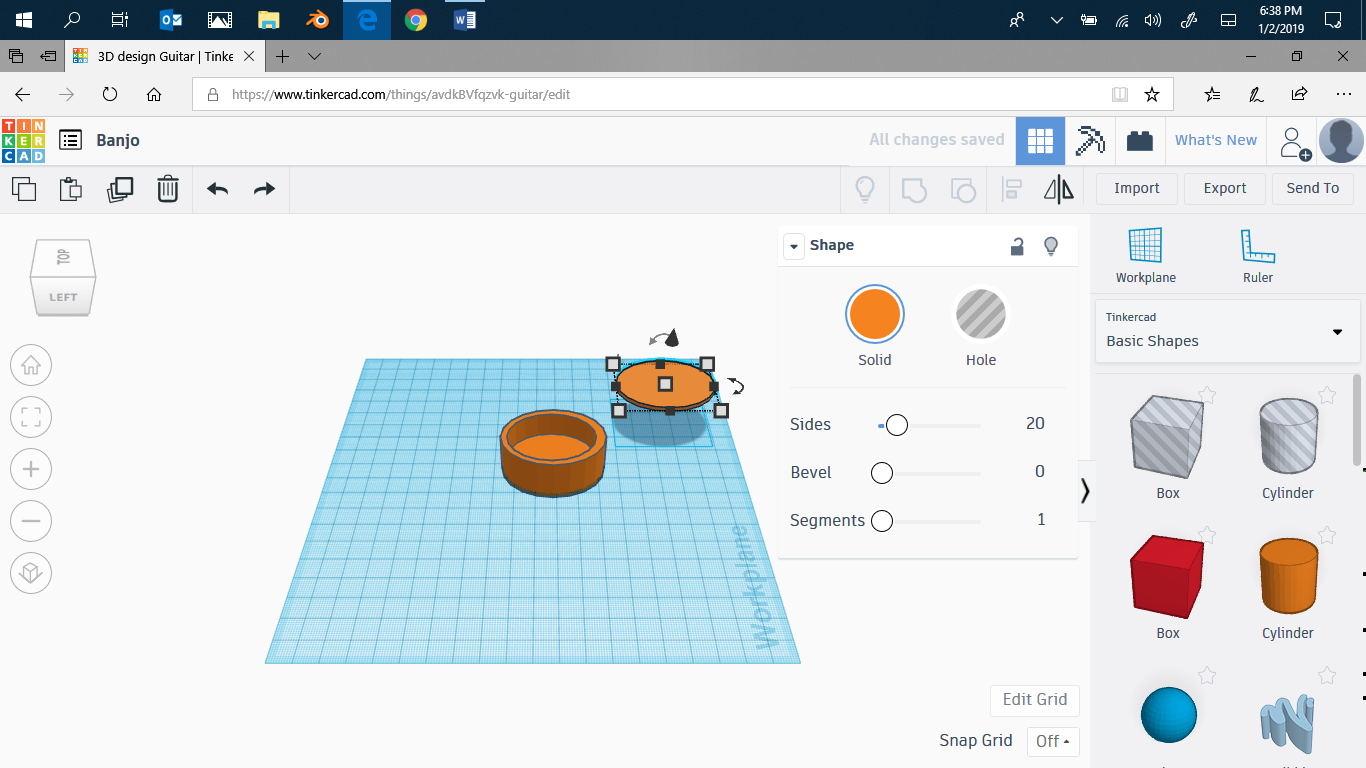Zoom in with the plus button
This screenshot has width=1366, height=768.
(x=31, y=469)
